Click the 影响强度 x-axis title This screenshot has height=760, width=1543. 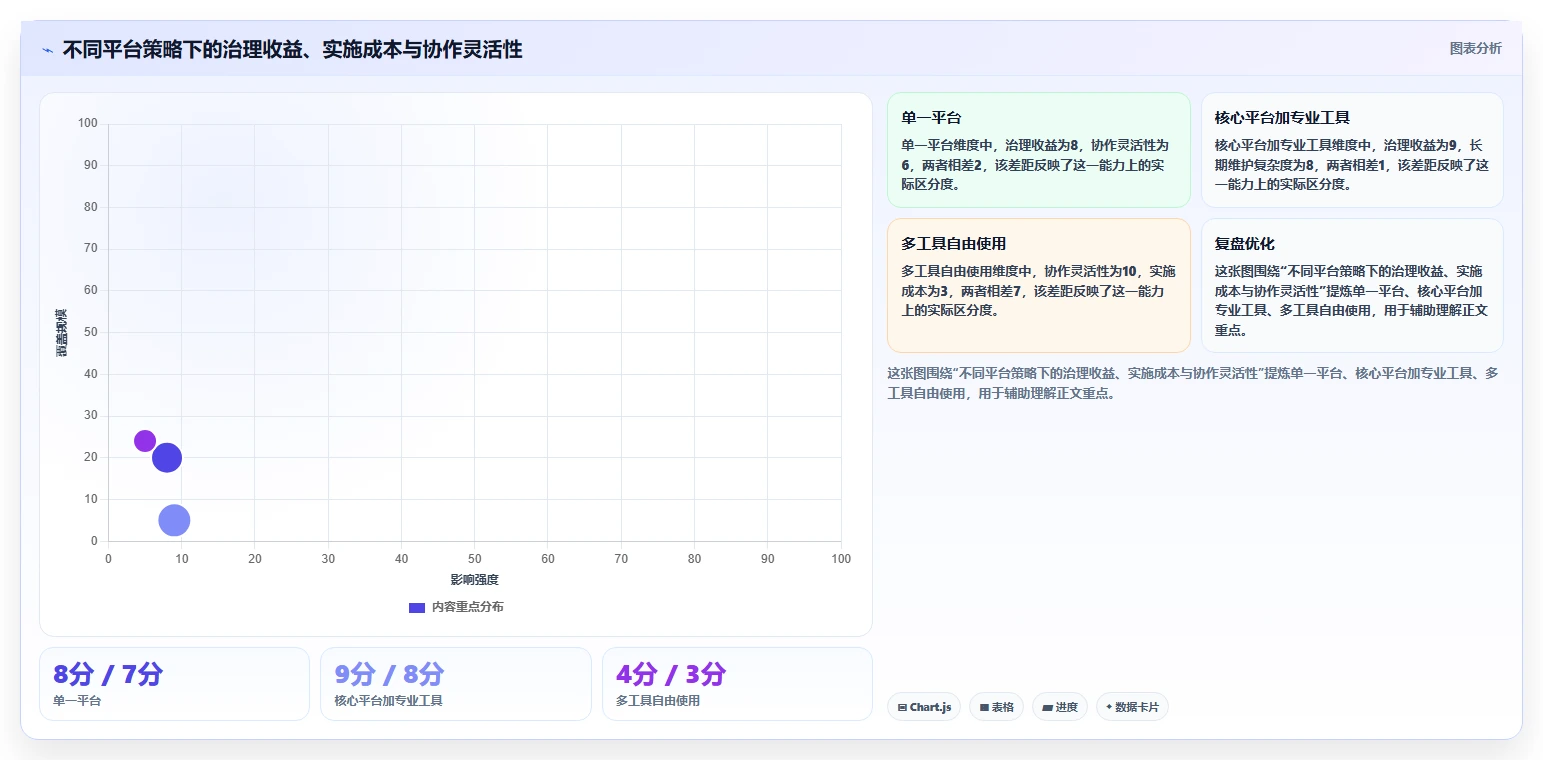coord(474,580)
